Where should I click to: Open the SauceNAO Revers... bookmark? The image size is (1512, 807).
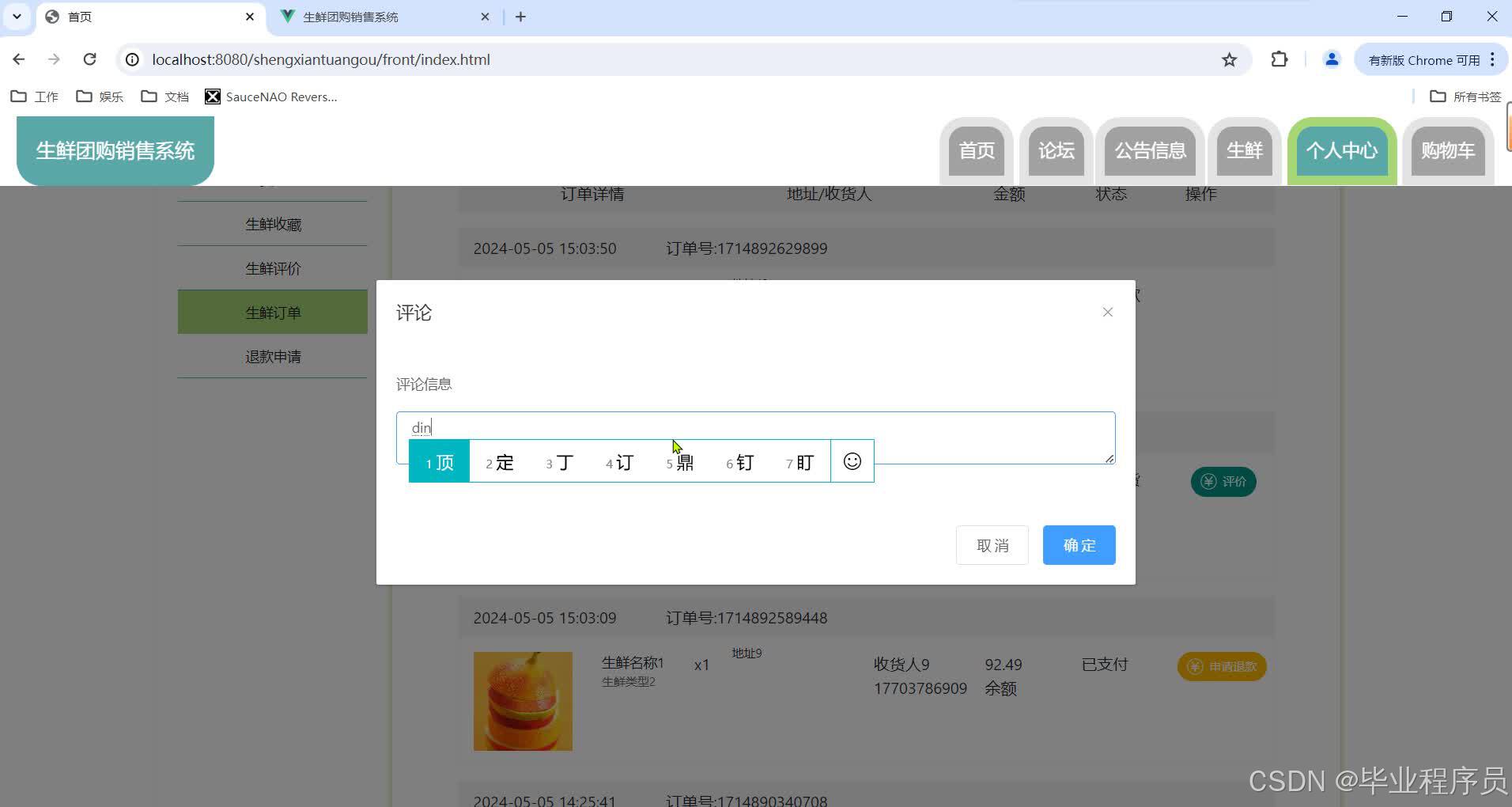point(271,97)
